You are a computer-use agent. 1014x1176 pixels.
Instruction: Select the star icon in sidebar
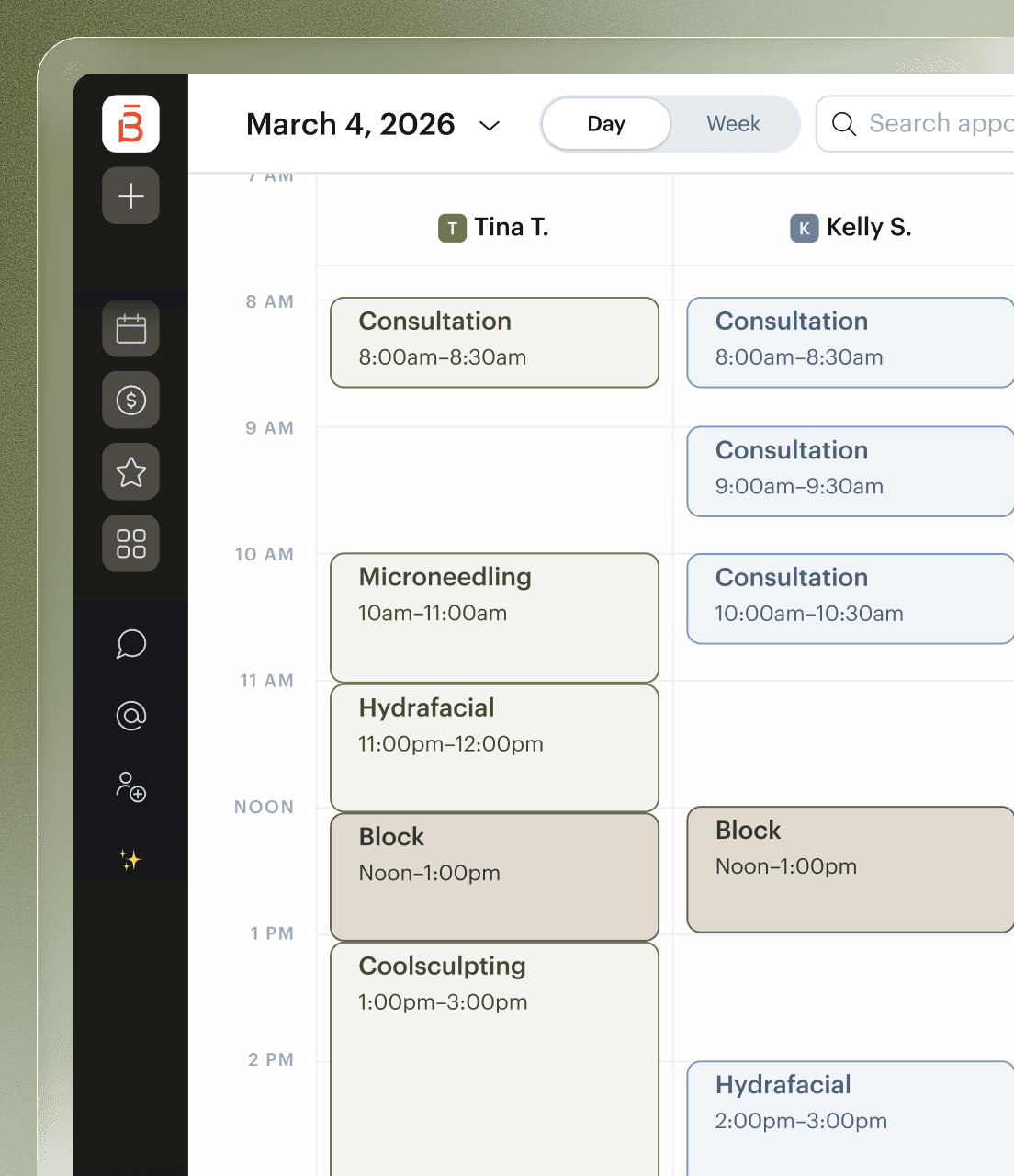click(130, 472)
